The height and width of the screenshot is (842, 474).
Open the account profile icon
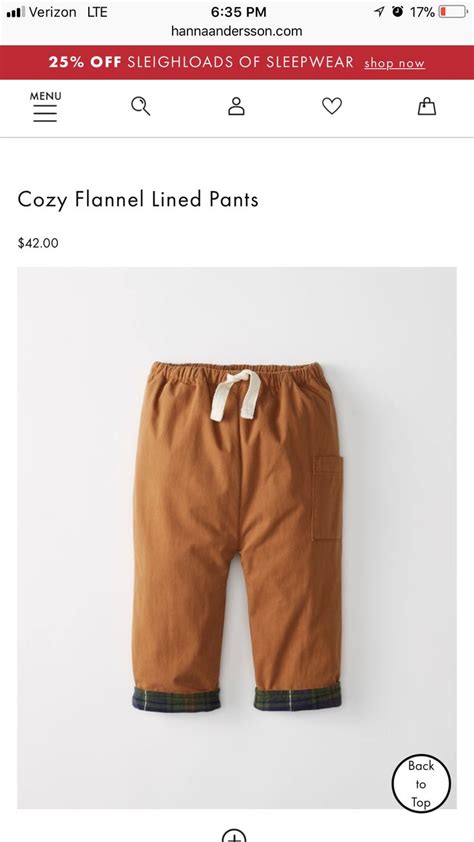coord(236,106)
